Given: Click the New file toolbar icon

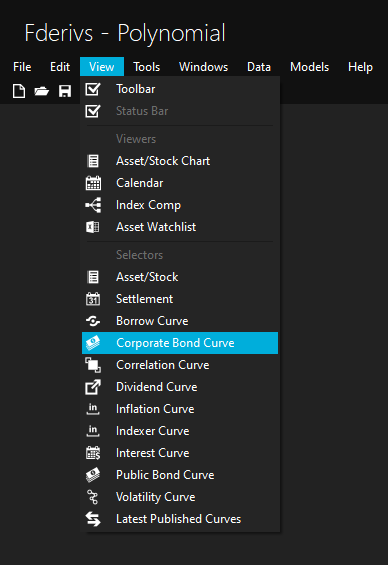Looking at the screenshot, I should coord(19,91).
